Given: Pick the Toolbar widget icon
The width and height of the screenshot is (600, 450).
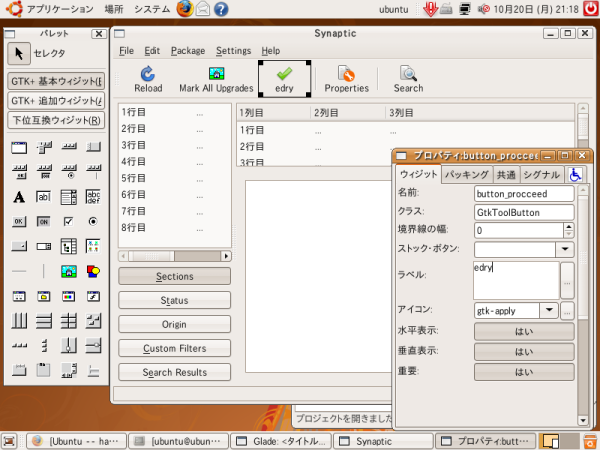Looking at the screenshot, I should point(69,147).
